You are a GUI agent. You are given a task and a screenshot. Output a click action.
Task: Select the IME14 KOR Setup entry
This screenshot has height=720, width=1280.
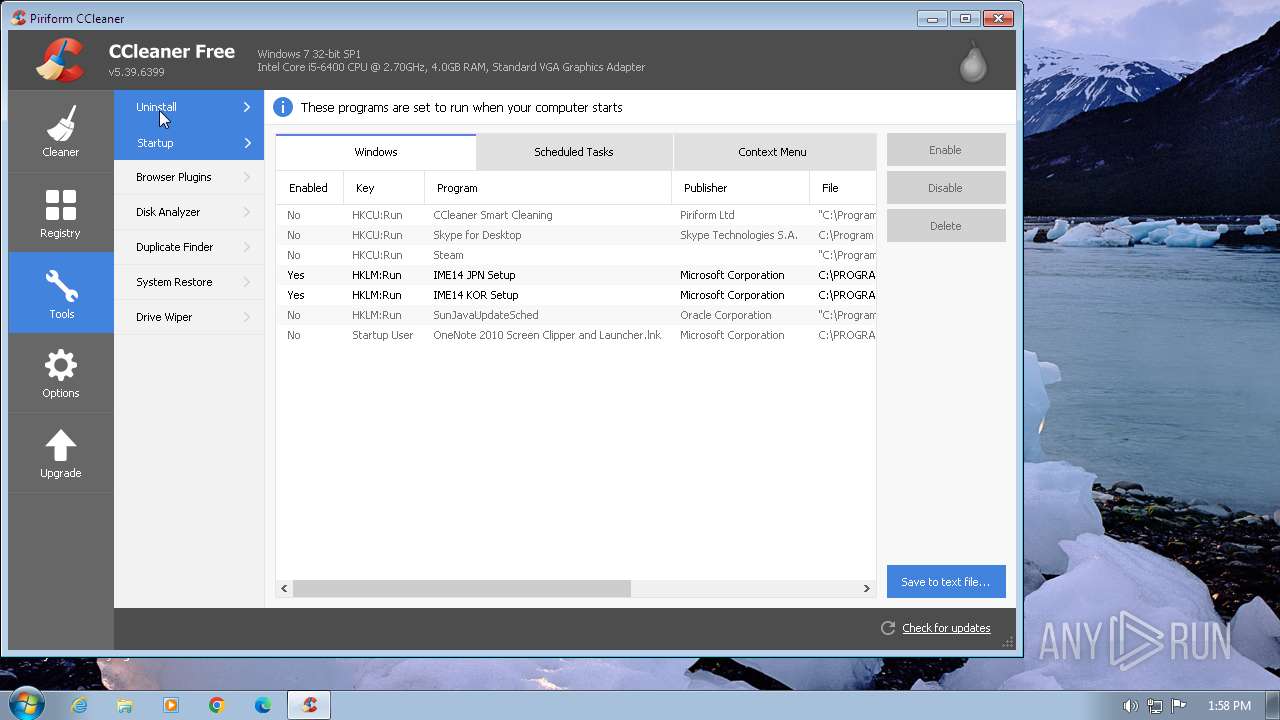click(576, 295)
